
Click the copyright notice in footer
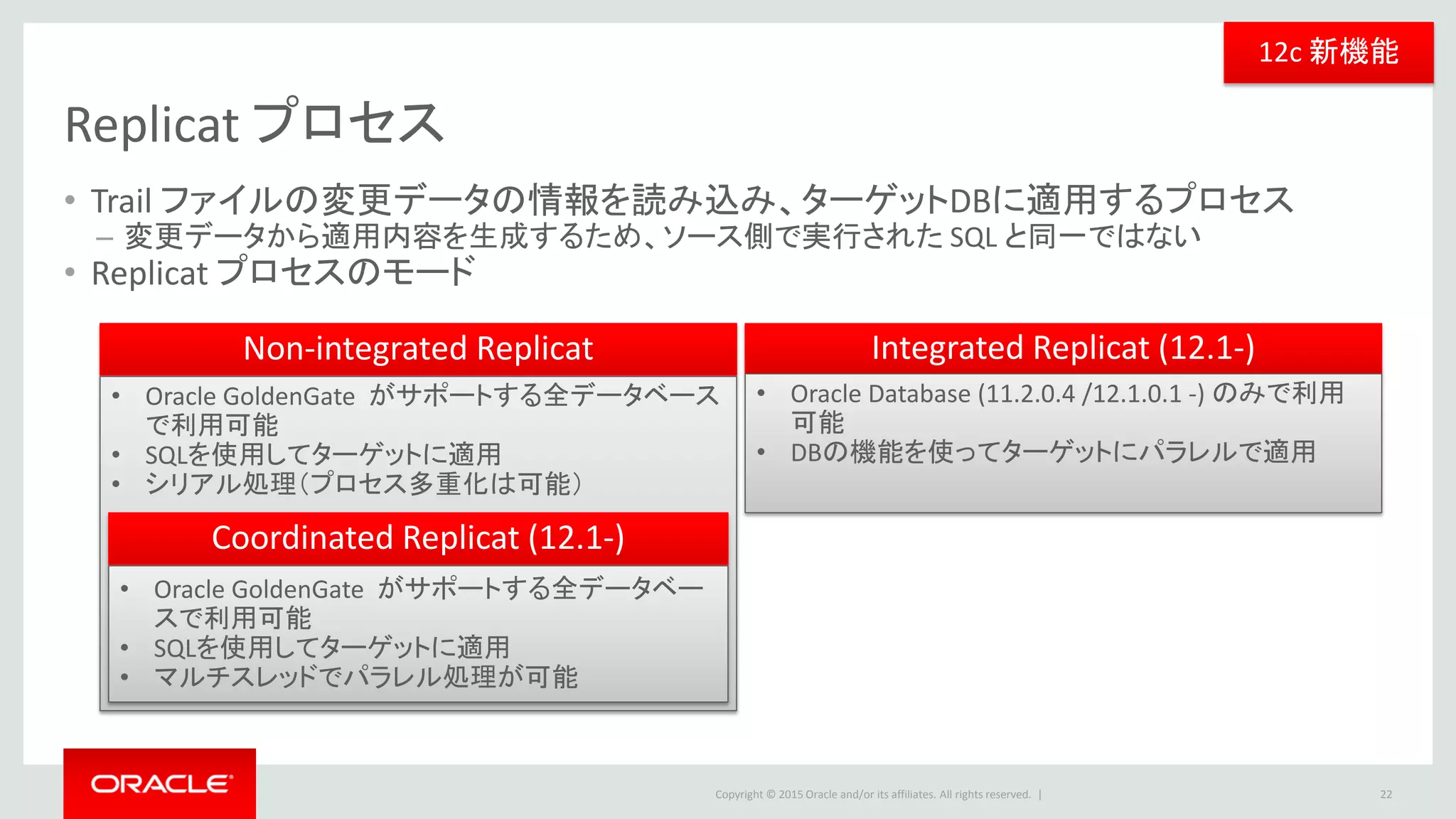pos(873,794)
